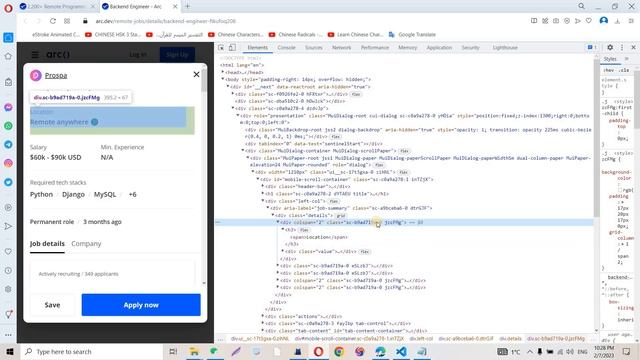Open the Speed Dial grid icon
Image resolution: width=640 pixels, height=360 pixels.
point(67,21)
